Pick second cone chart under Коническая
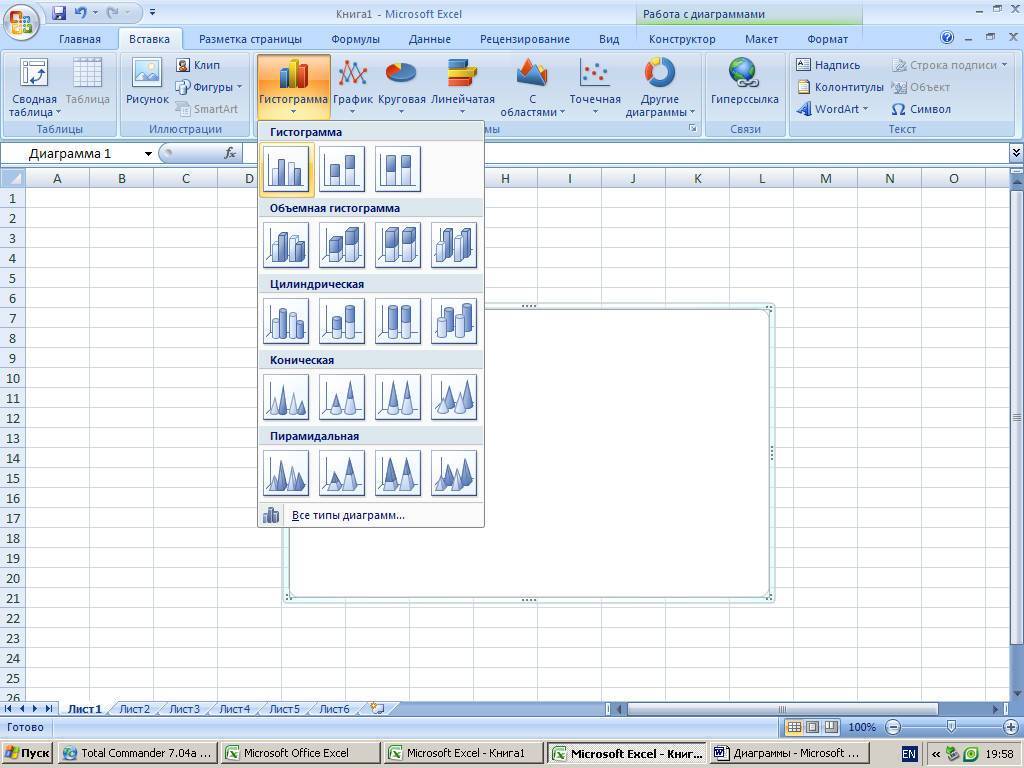This screenshot has height=768, width=1024. click(342, 397)
